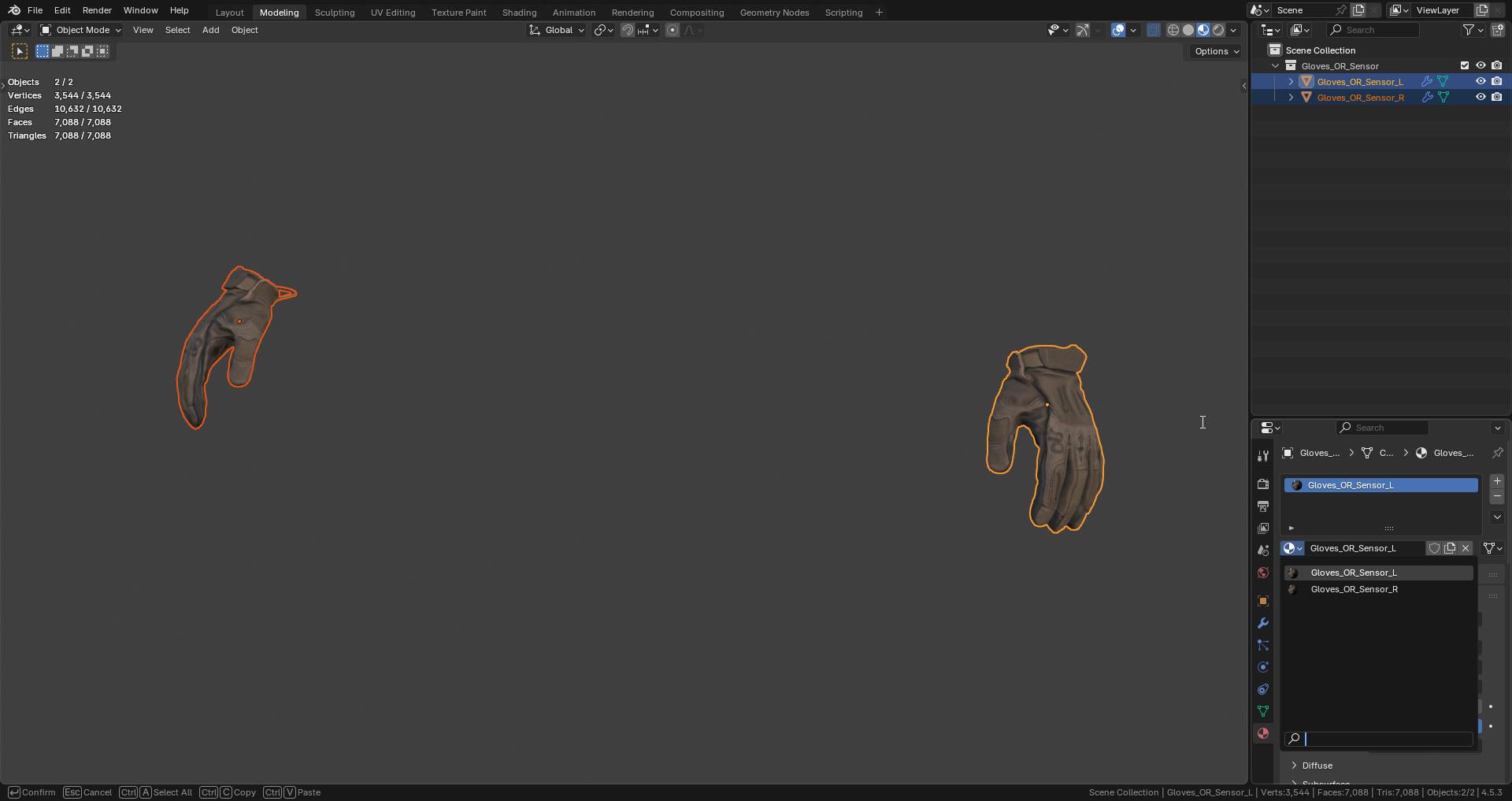Expand the Gloves_OR_Sensor_L tree item
The width and height of the screenshot is (1512, 801).
tap(1291, 82)
